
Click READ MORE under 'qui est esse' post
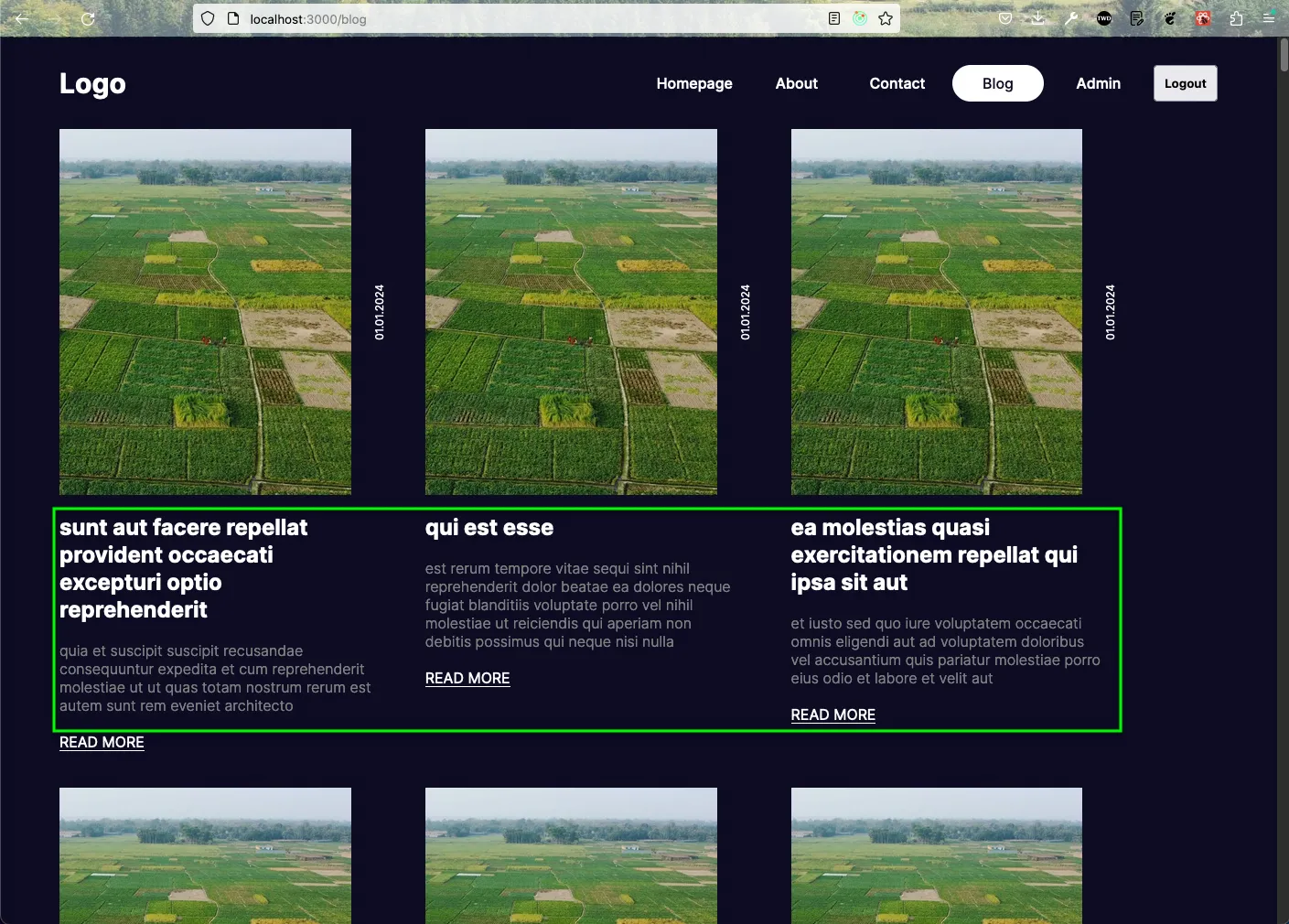click(x=467, y=678)
